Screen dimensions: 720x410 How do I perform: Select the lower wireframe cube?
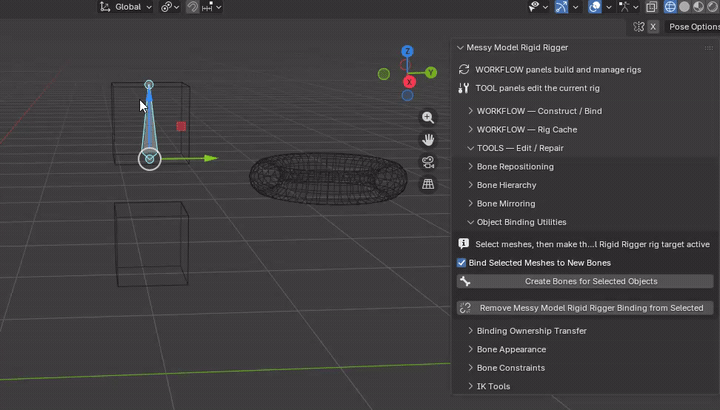(152, 244)
